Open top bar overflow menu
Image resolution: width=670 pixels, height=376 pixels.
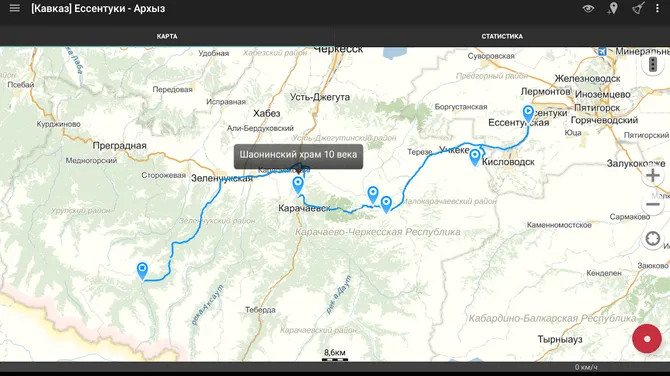point(657,9)
